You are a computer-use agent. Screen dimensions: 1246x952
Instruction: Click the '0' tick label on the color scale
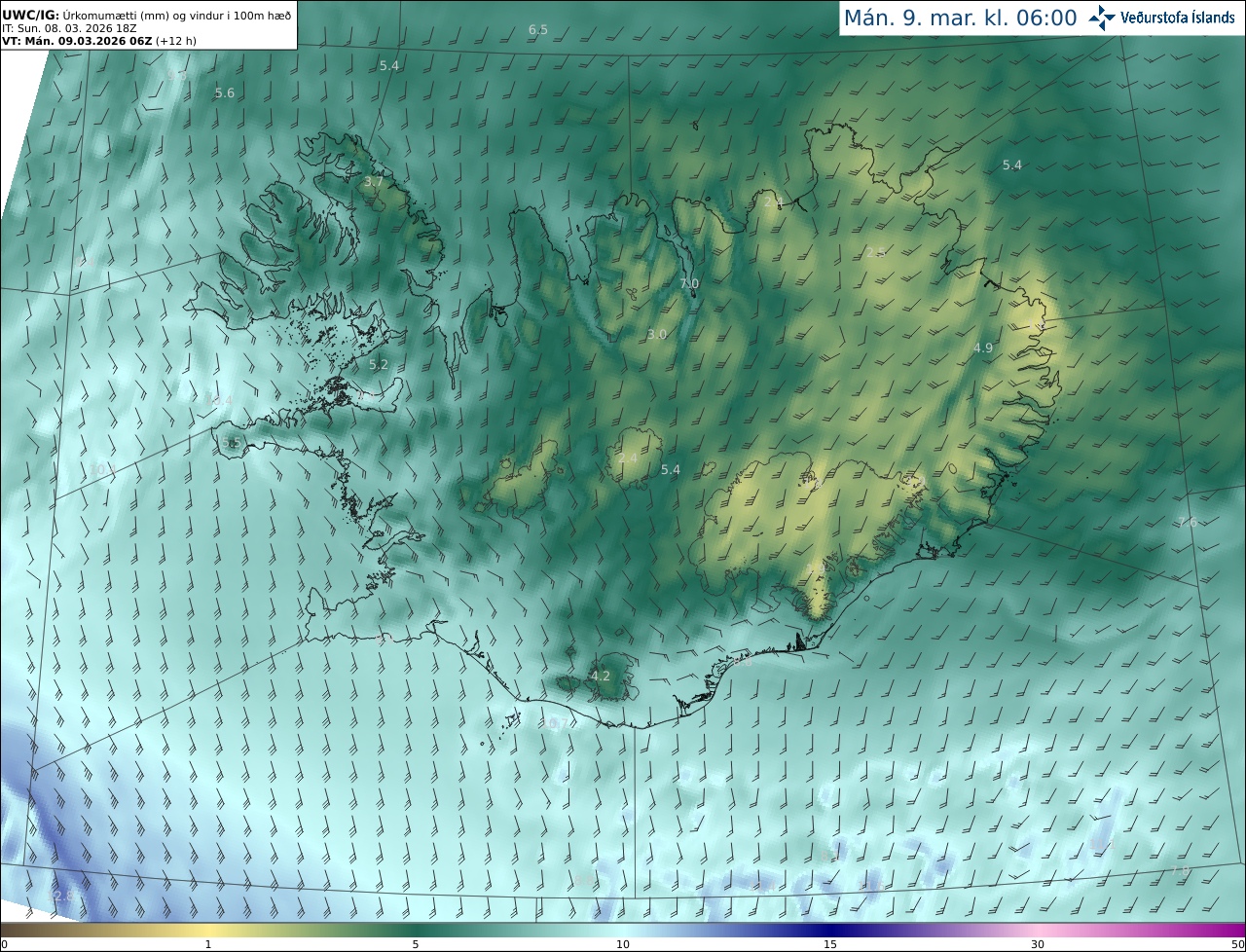point(4,944)
